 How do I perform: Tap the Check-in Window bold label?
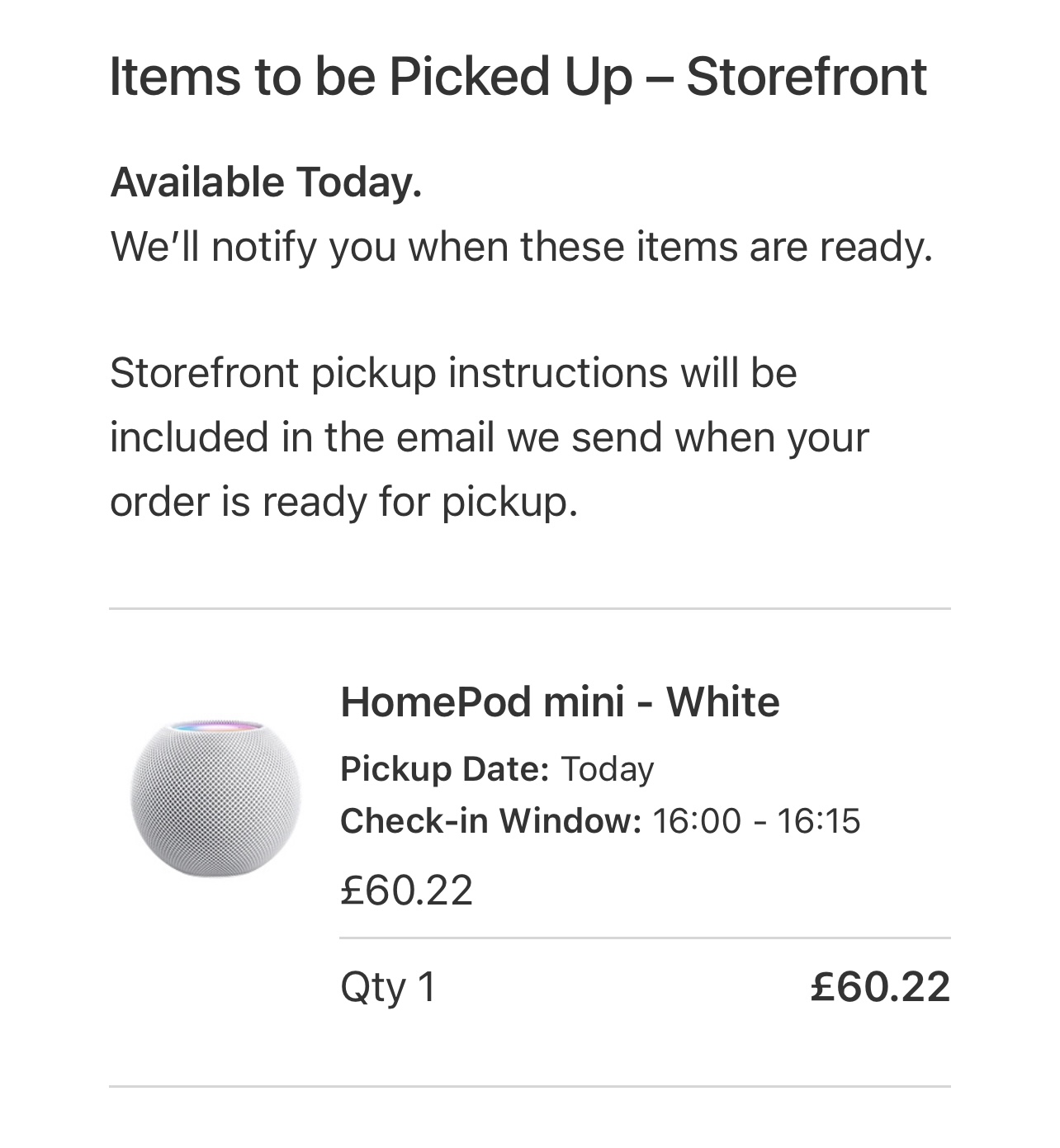tap(490, 821)
